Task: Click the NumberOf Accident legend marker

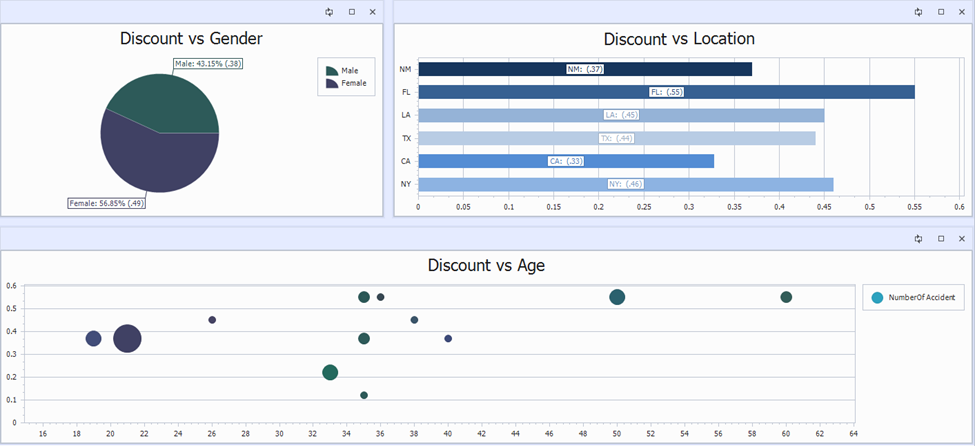Action: 877,298
